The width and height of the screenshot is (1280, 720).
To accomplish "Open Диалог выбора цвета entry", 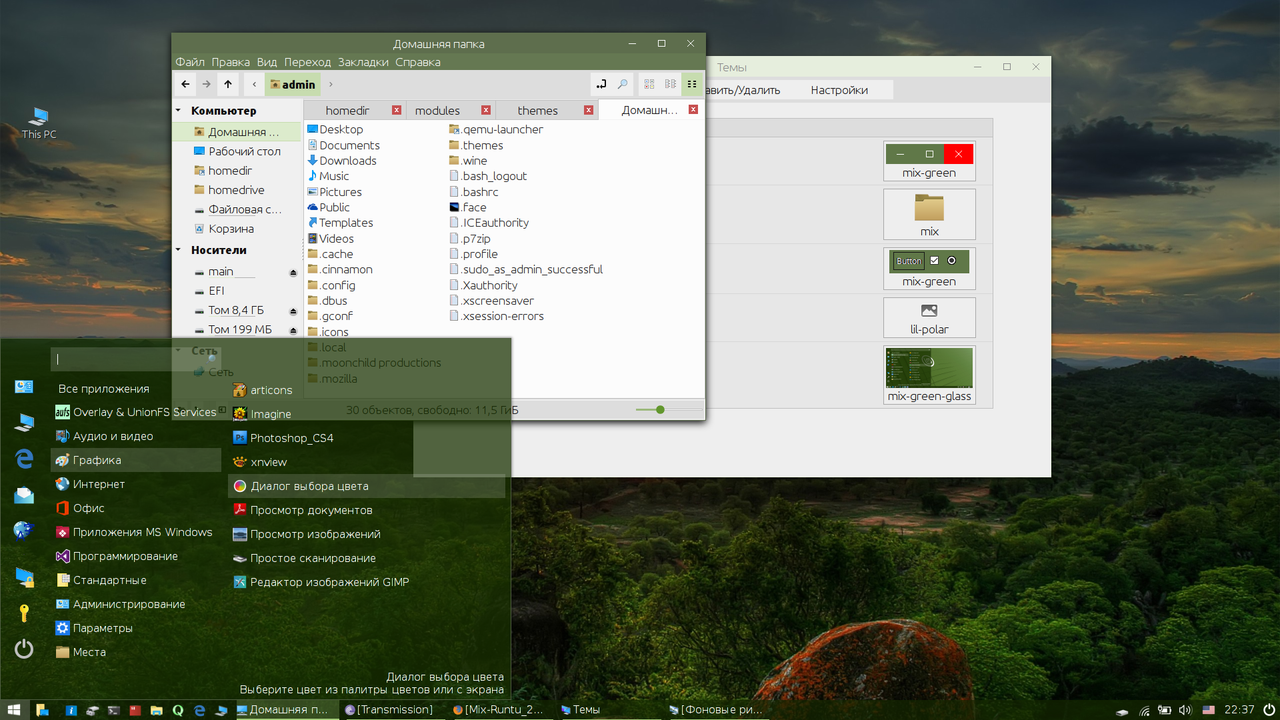I will tap(366, 486).
